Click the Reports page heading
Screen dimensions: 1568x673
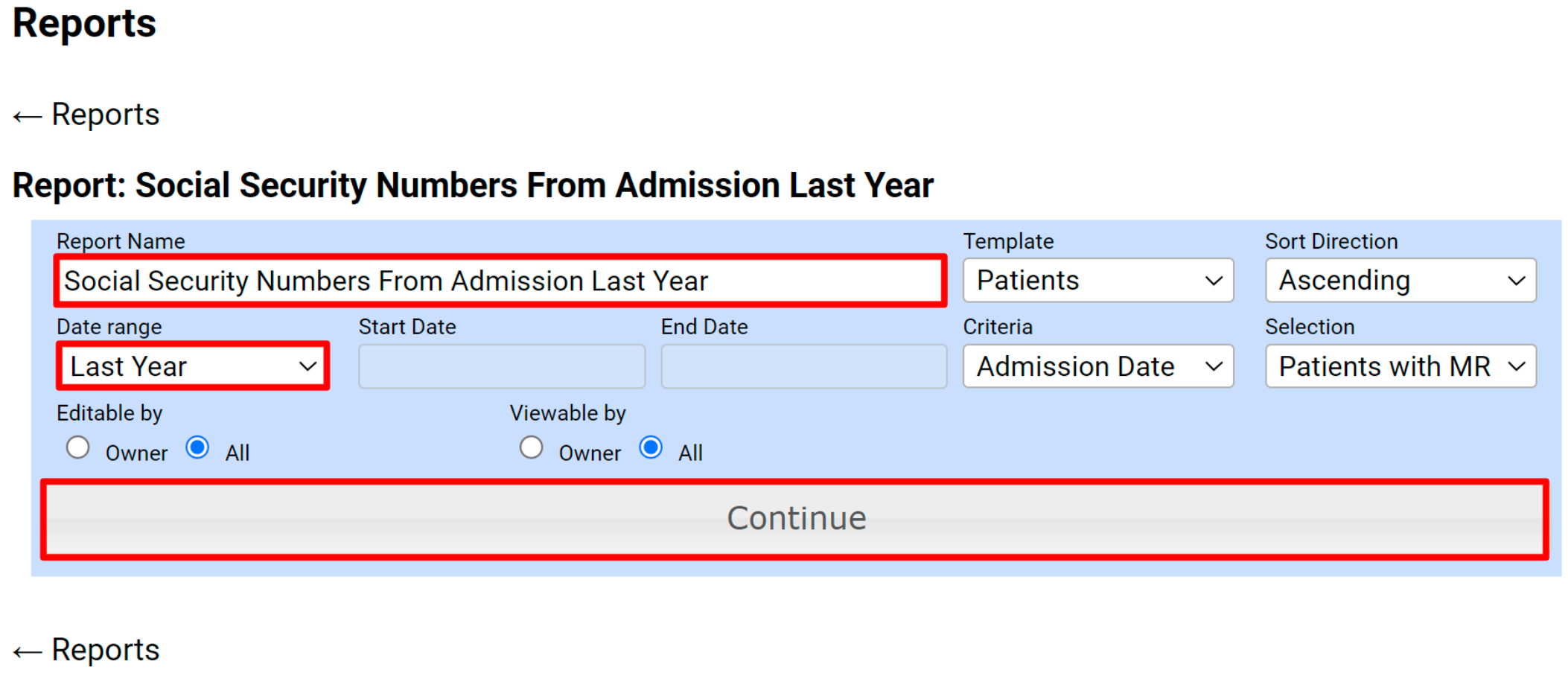click(x=84, y=24)
